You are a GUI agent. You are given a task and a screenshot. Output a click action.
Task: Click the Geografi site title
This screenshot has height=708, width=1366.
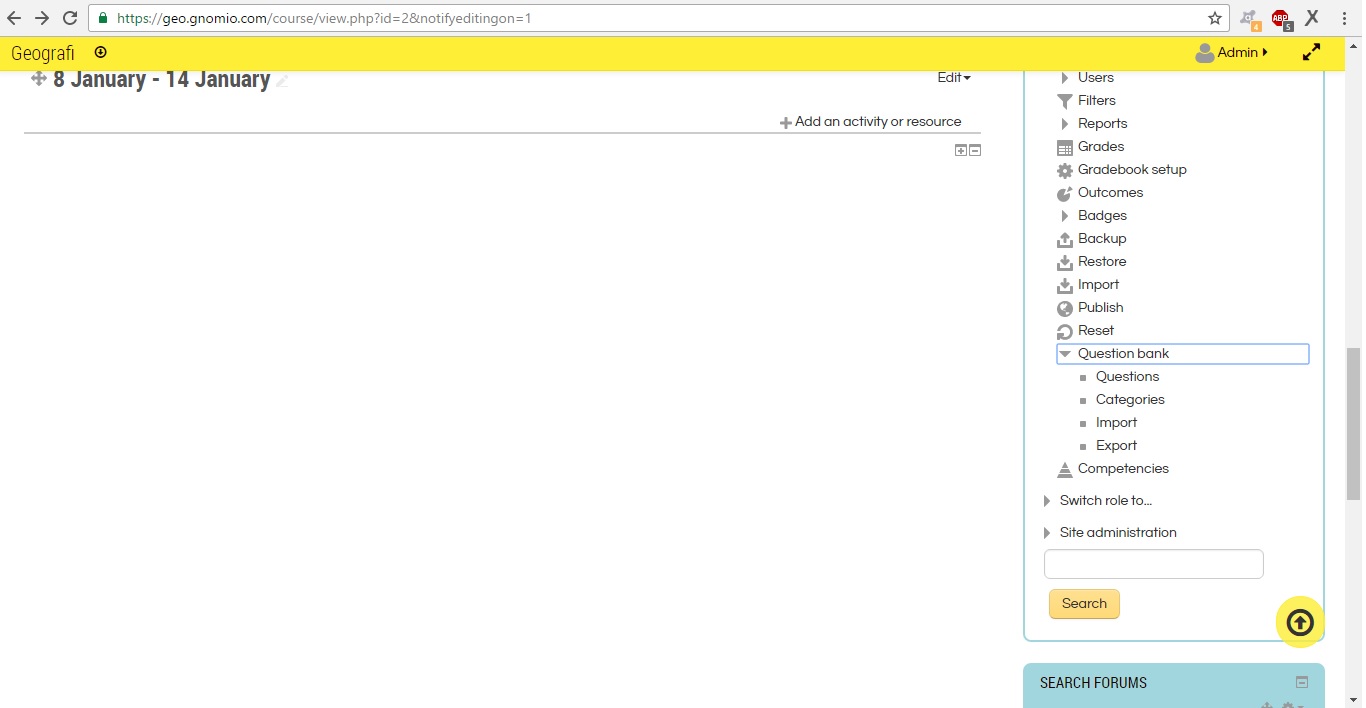43,53
